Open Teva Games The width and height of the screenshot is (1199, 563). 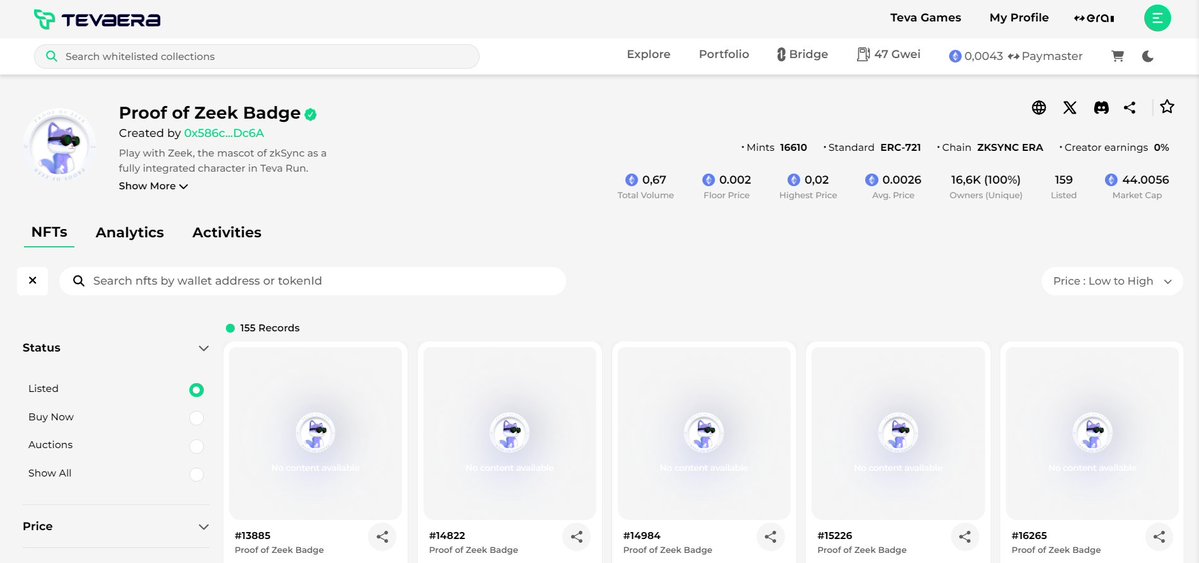(x=925, y=18)
